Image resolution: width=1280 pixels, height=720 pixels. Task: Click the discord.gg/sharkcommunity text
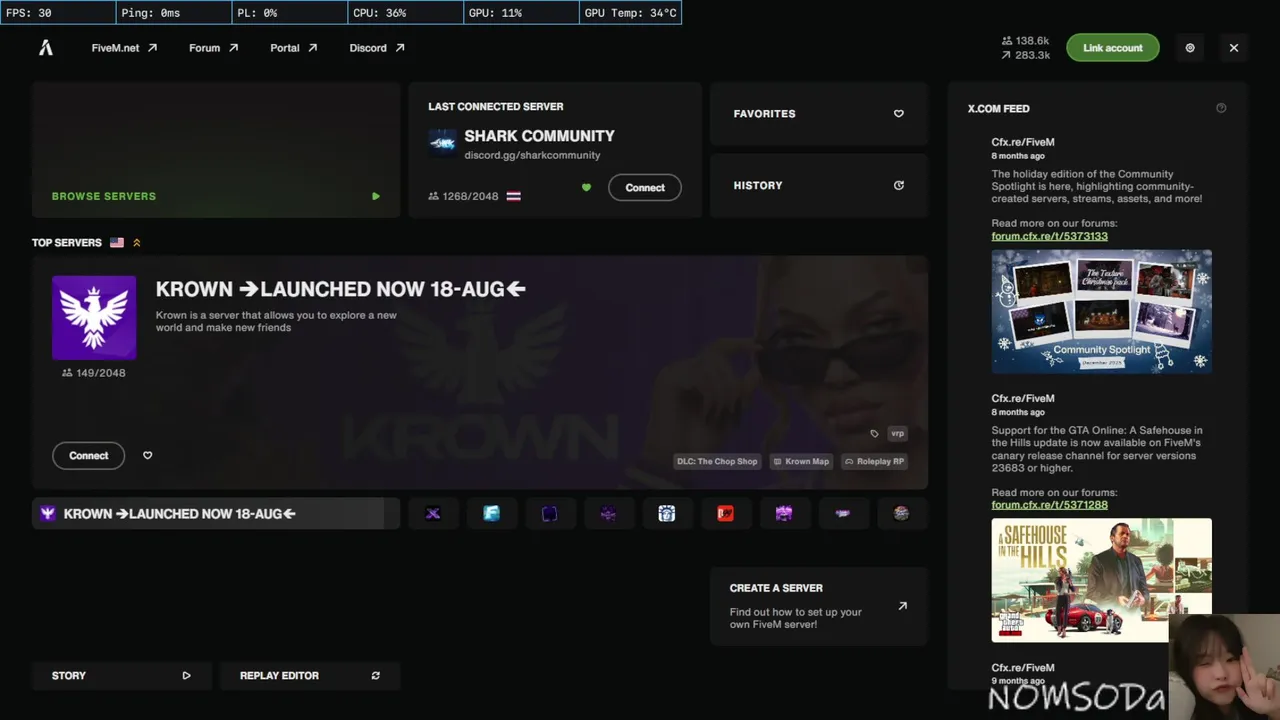click(532, 156)
